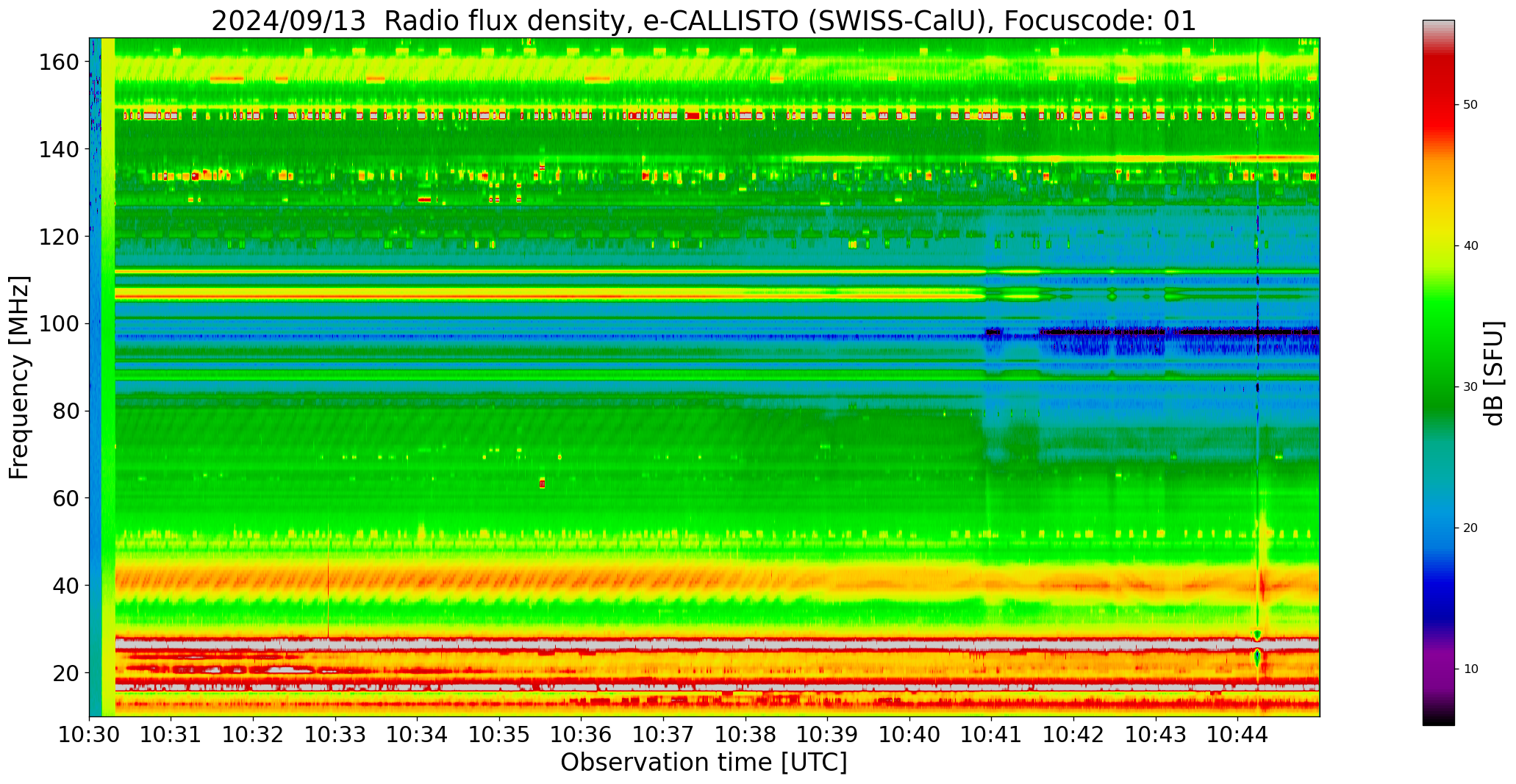Click the 10:30 time tick label

tap(90, 734)
